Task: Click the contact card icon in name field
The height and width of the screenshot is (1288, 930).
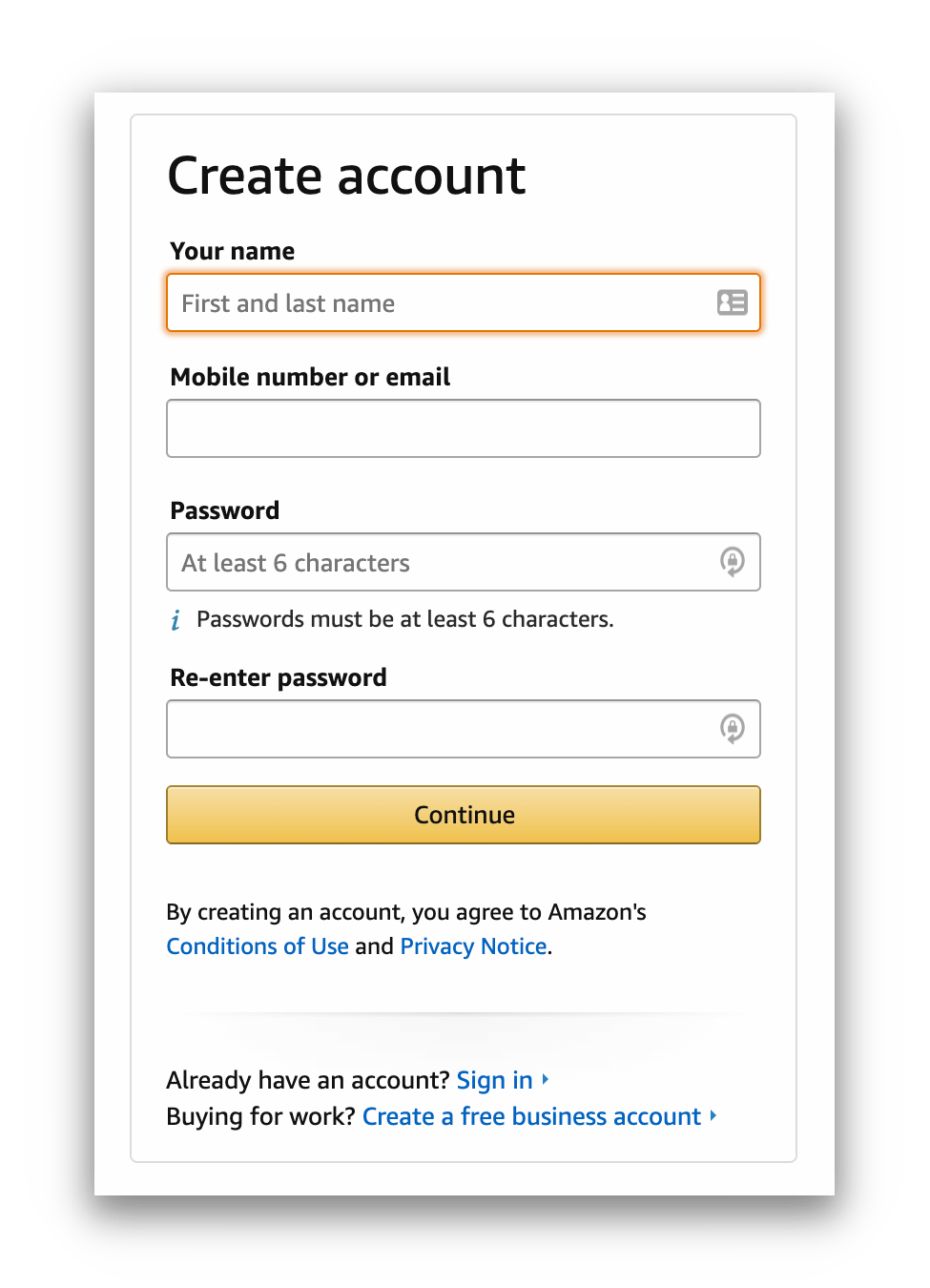Action: [x=731, y=302]
